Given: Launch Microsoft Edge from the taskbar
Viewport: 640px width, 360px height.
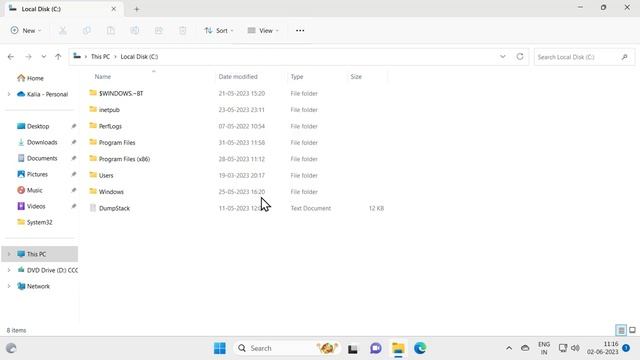Looking at the screenshot, I should tap(420, 348).
